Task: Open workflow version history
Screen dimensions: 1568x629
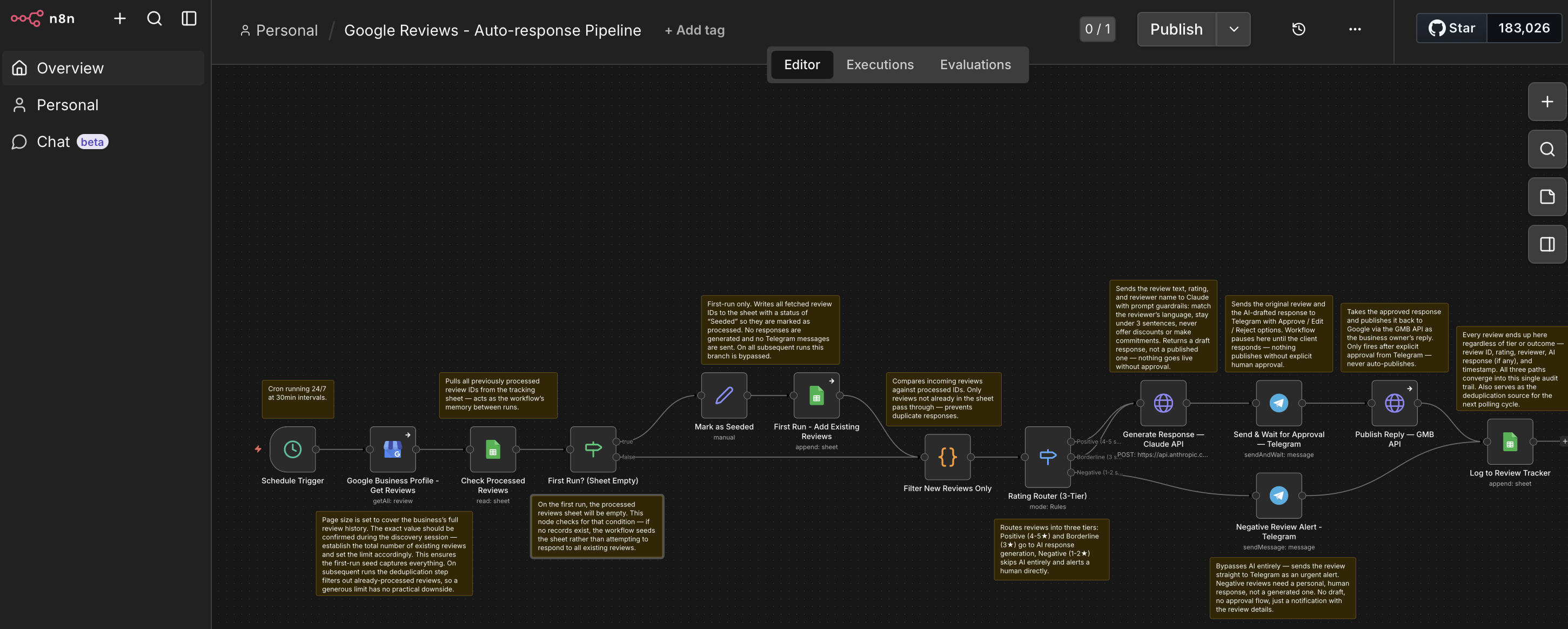Action: [x=1298, y=29]
